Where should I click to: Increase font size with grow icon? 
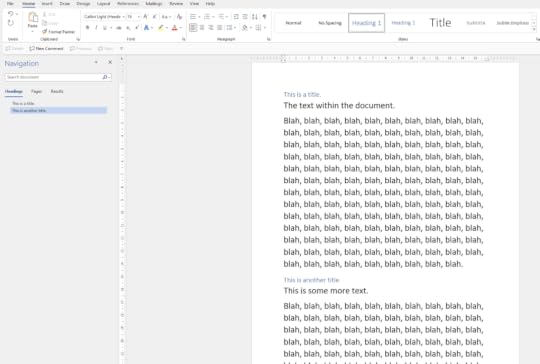pos(146,17)
